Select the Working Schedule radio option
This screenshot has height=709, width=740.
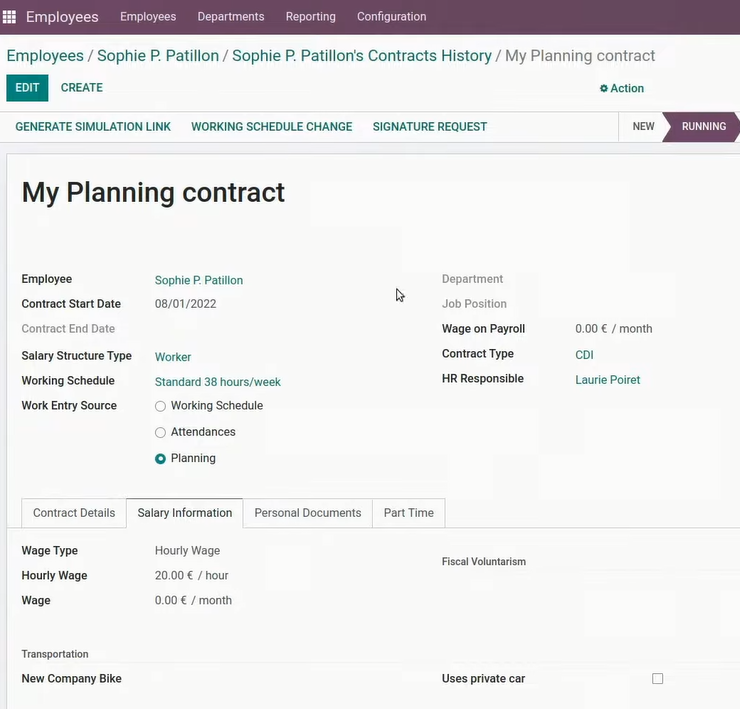pos(160,406)
